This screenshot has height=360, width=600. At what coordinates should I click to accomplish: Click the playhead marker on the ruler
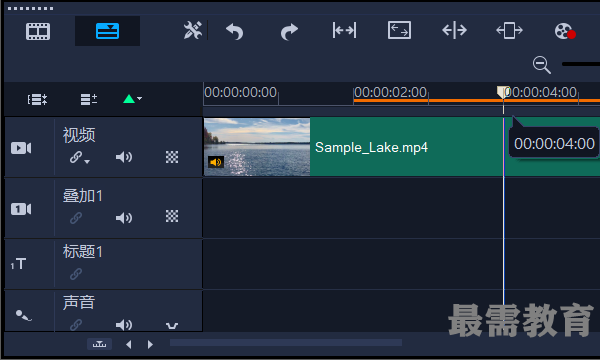503,92
